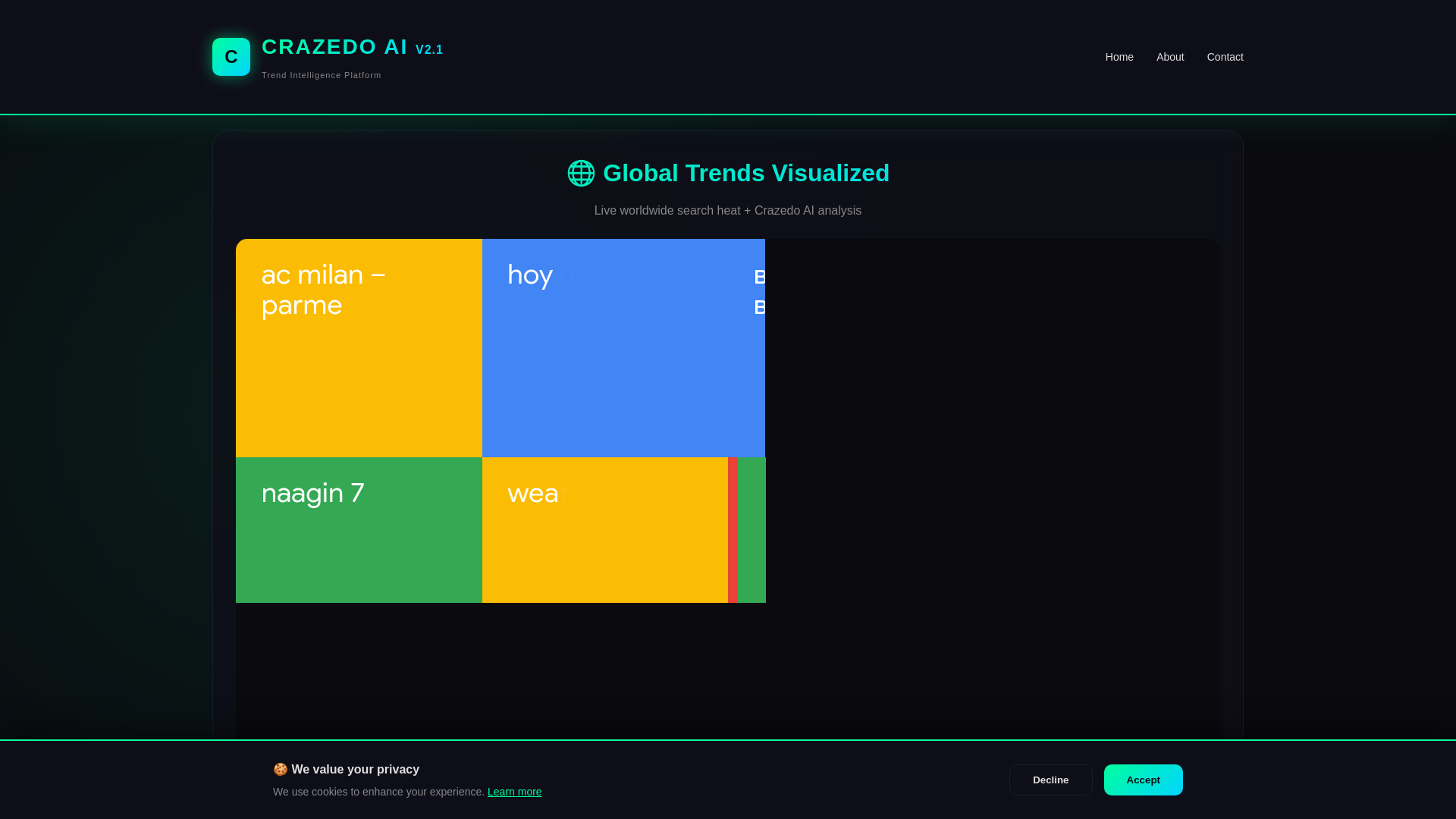The image size is (1456, 819).
Task: Select the yellow 'wea' trend tile
Action: click(605, 530)
